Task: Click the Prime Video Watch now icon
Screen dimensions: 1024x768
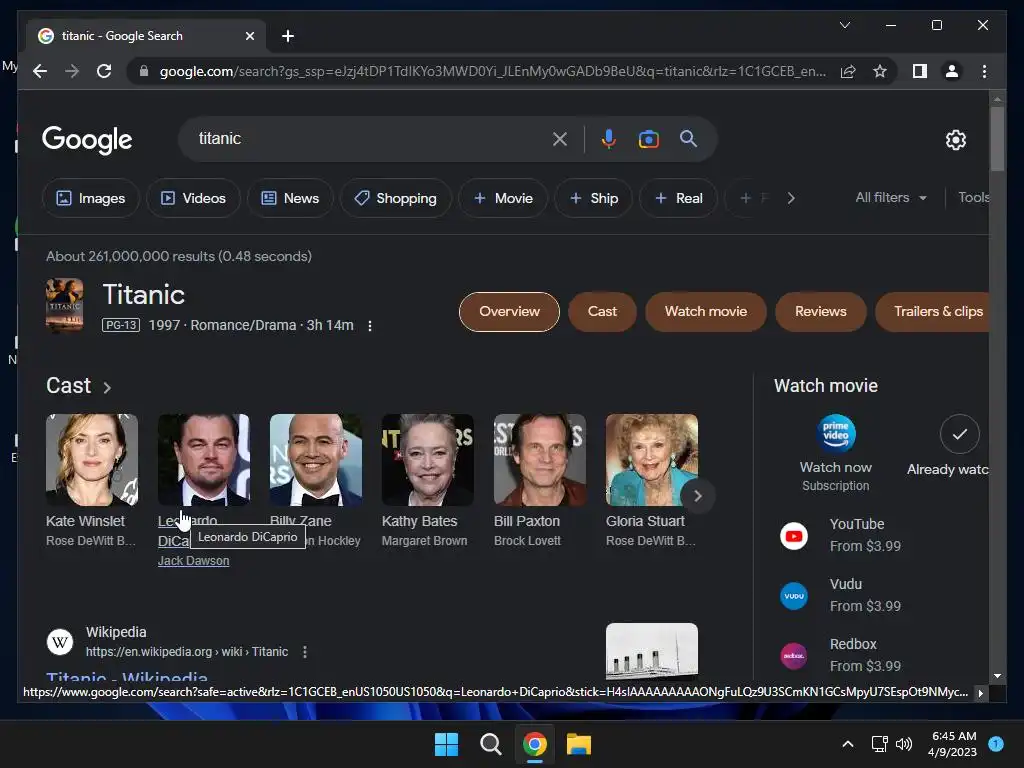Action: pyautogui.click(x=836, y=434)
